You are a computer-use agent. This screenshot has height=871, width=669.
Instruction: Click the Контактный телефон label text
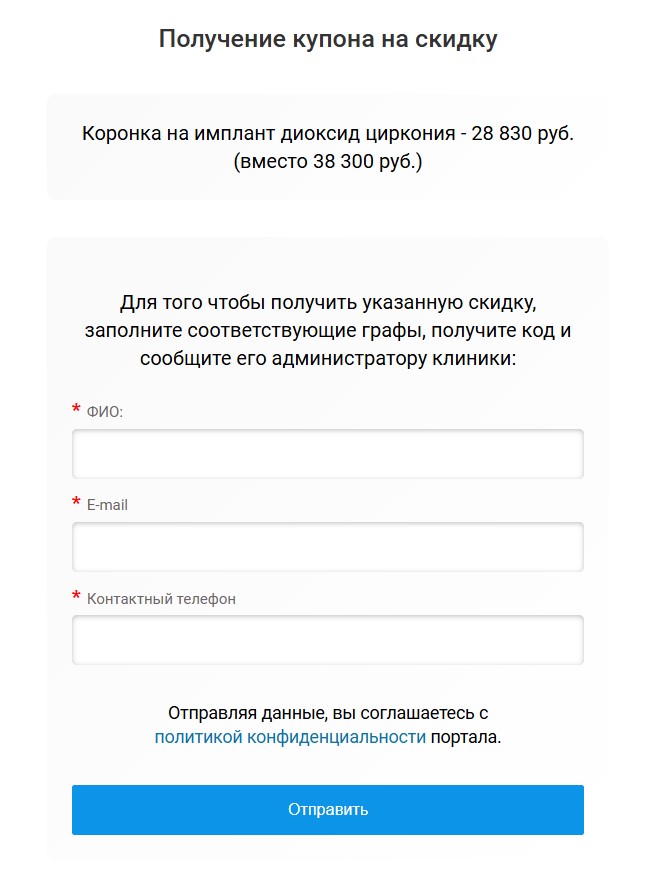161,599
